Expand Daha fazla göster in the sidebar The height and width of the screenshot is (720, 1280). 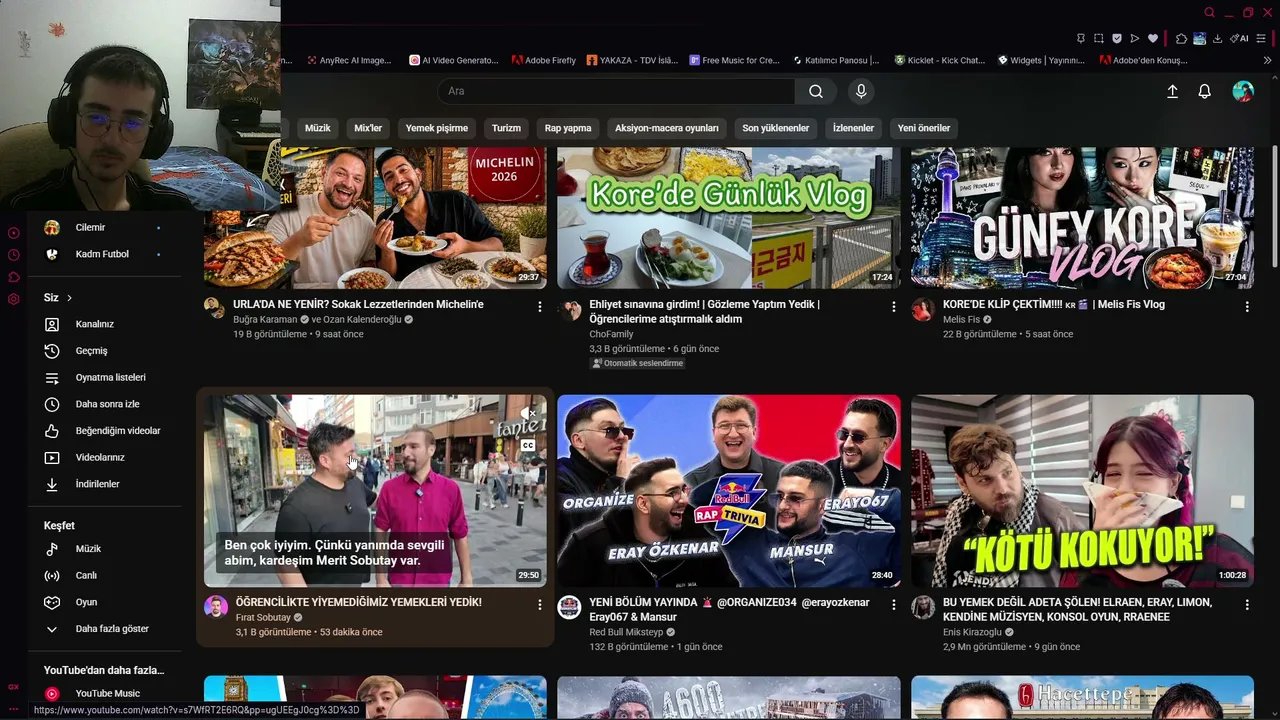tap(105, 629)
